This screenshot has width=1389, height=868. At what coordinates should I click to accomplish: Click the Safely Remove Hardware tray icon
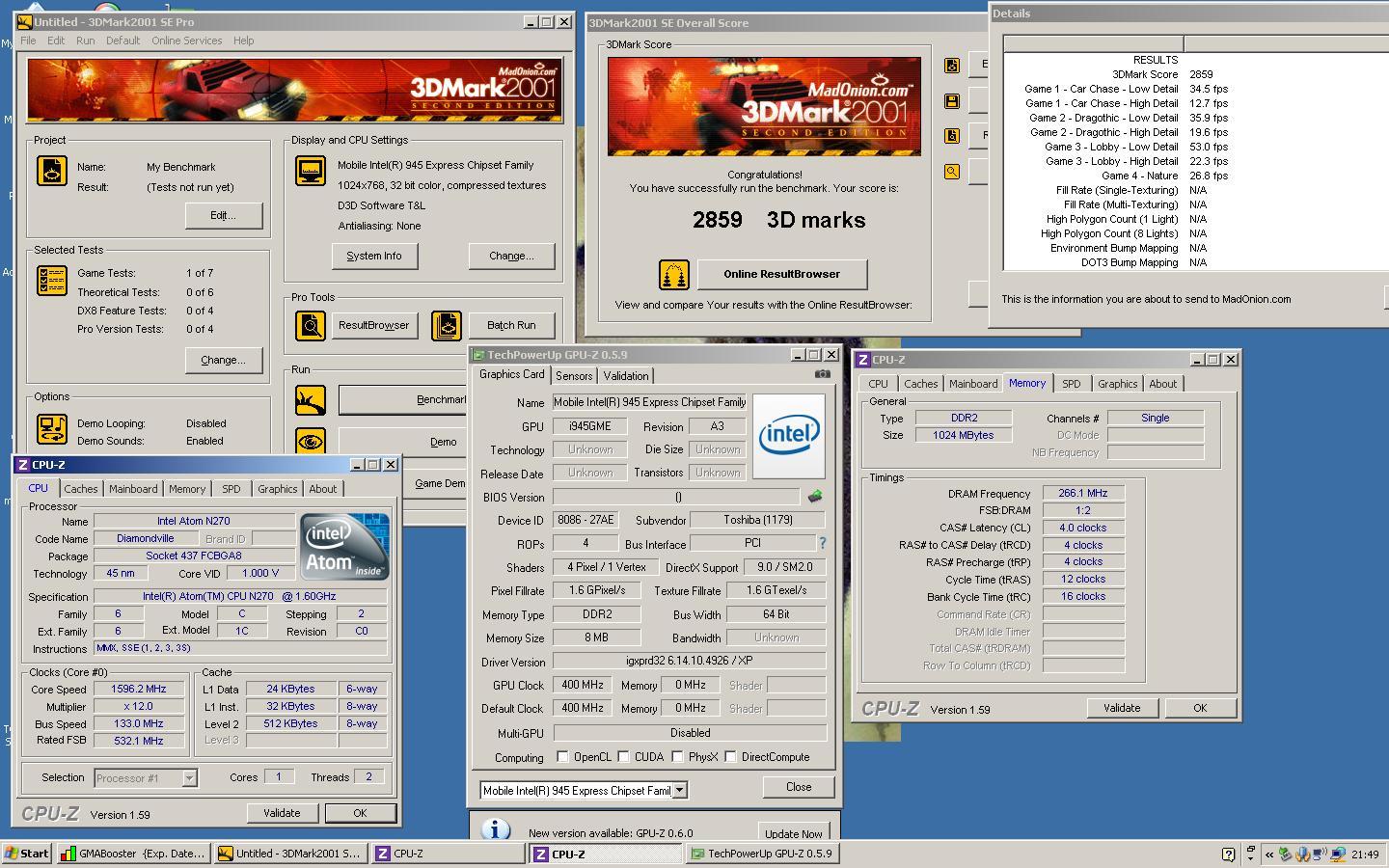coord(1286,854)
